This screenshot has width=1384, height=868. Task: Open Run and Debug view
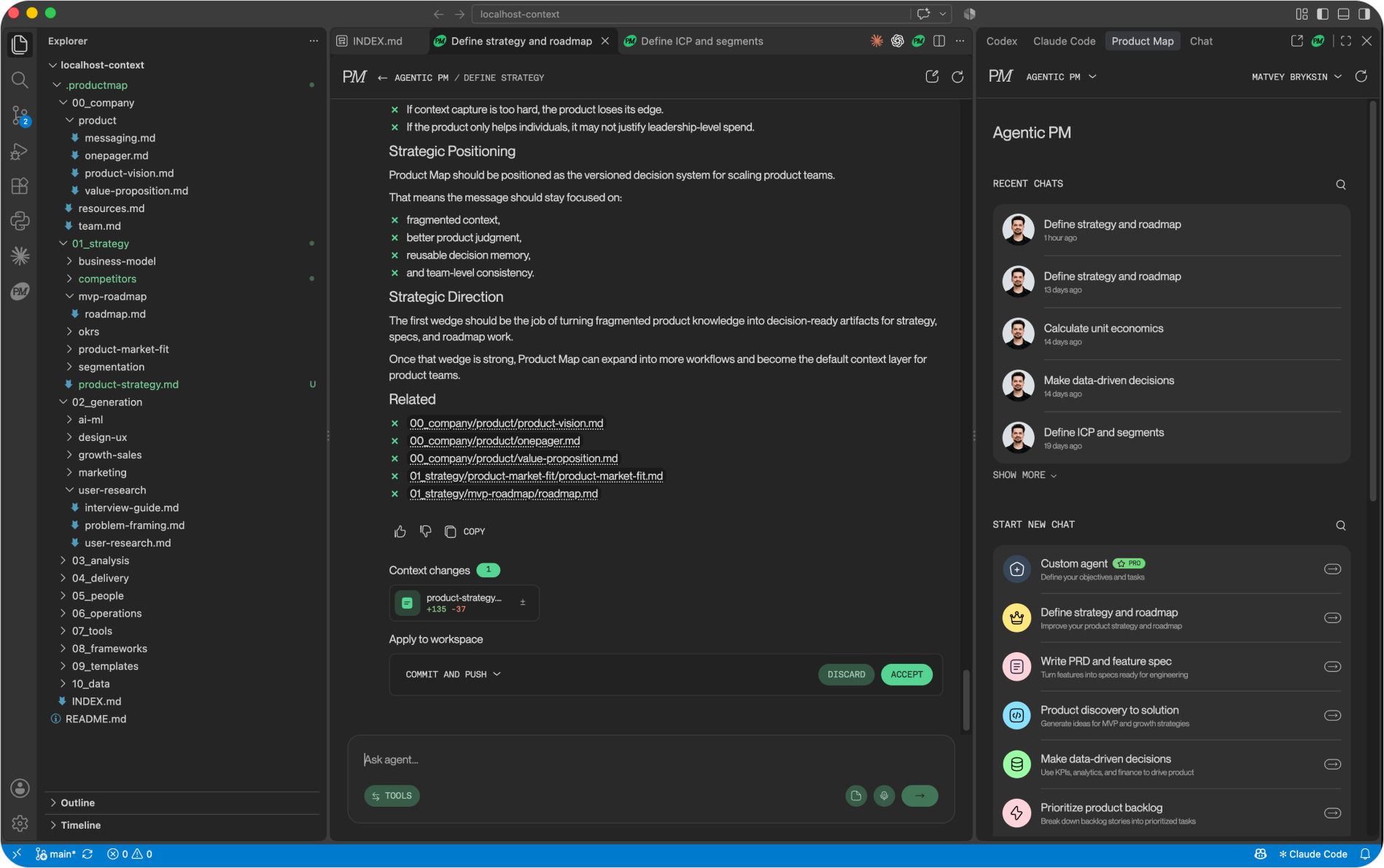coord(20,151)
